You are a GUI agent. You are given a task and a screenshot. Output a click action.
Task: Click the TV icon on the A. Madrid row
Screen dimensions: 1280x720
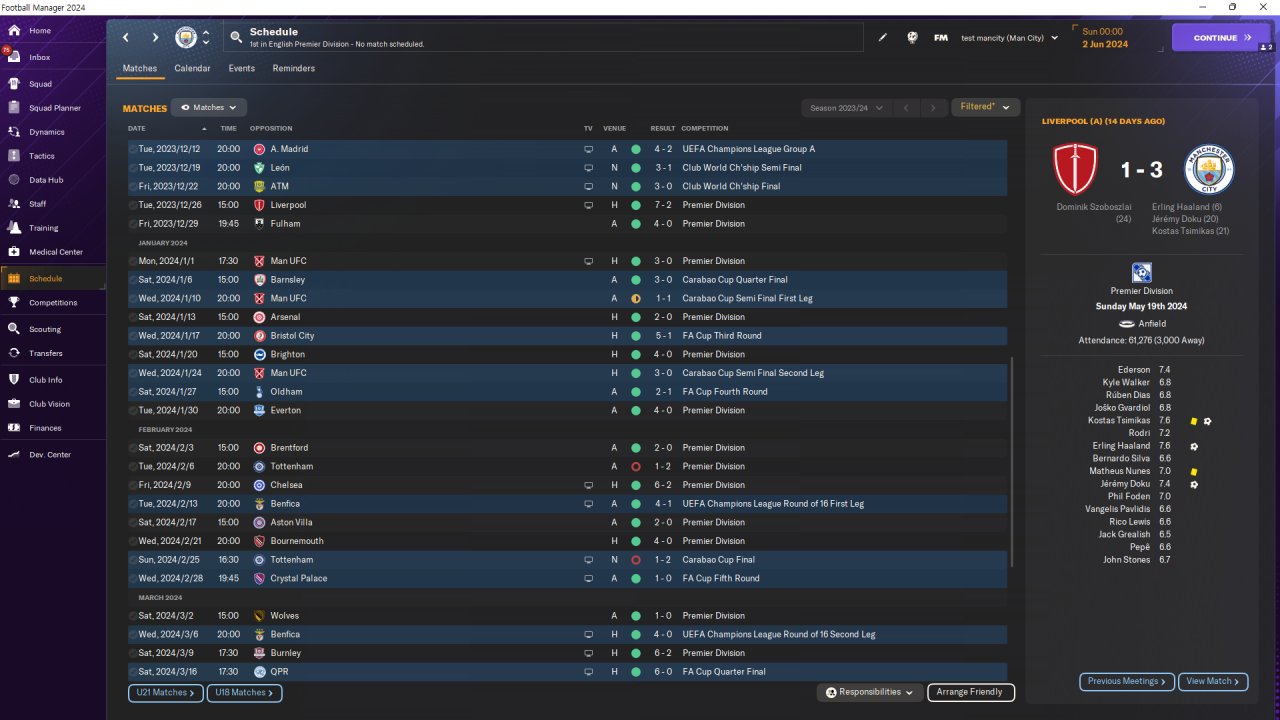[588, 149]
